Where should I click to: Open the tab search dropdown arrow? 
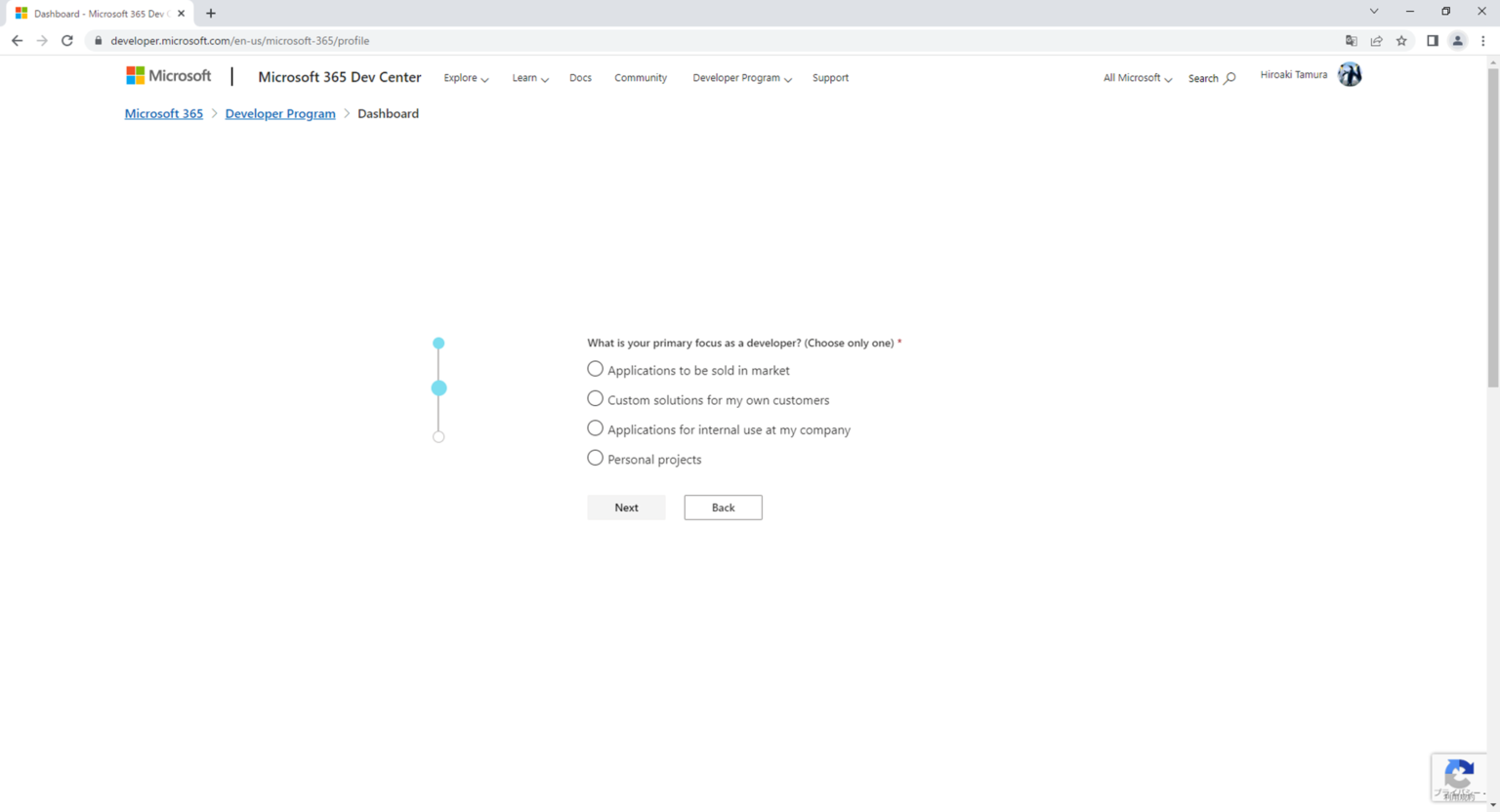pyautogui.click(x=1374, y=12)
